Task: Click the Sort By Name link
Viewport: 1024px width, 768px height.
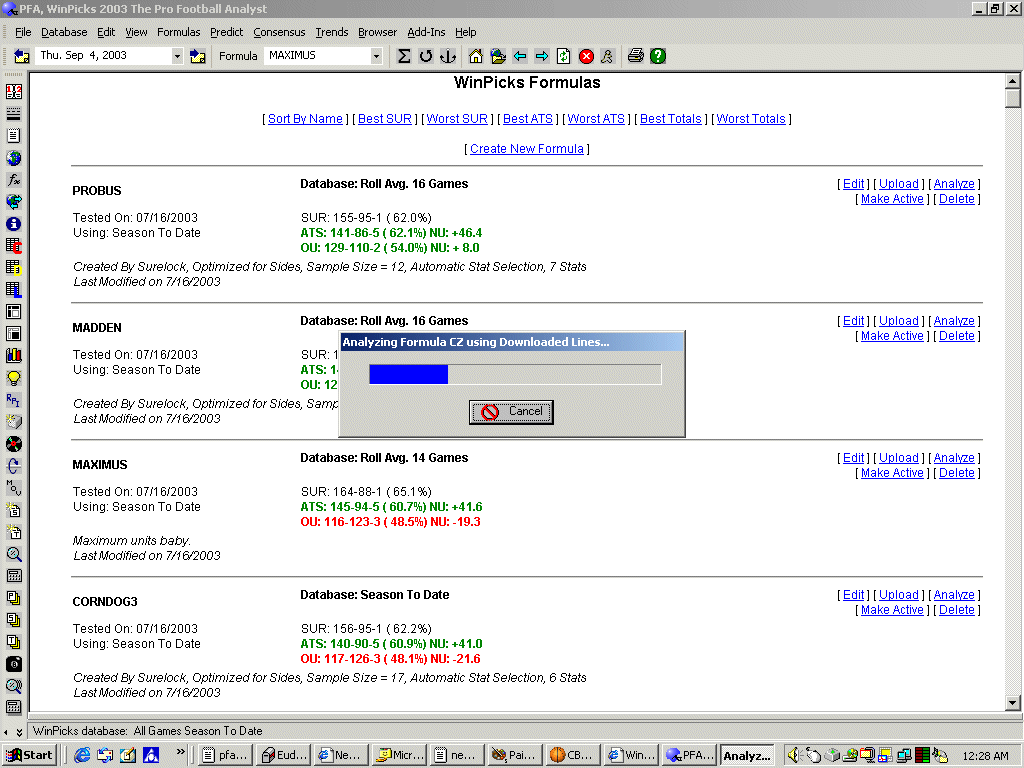Action: 305,119
